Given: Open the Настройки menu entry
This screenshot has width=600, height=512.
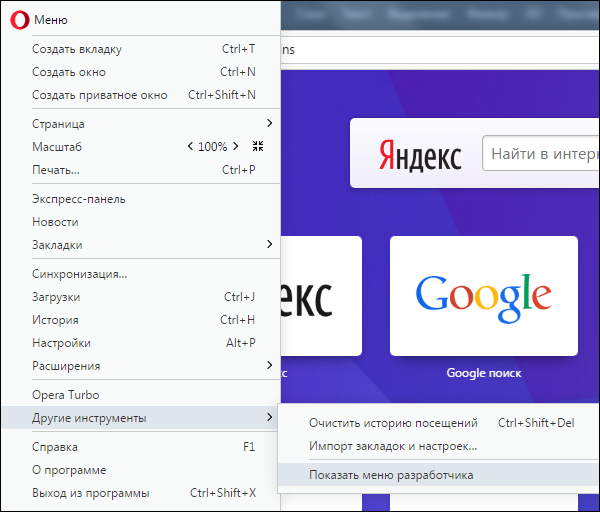Looking at the screenshot, I should (x=62, y=343).
